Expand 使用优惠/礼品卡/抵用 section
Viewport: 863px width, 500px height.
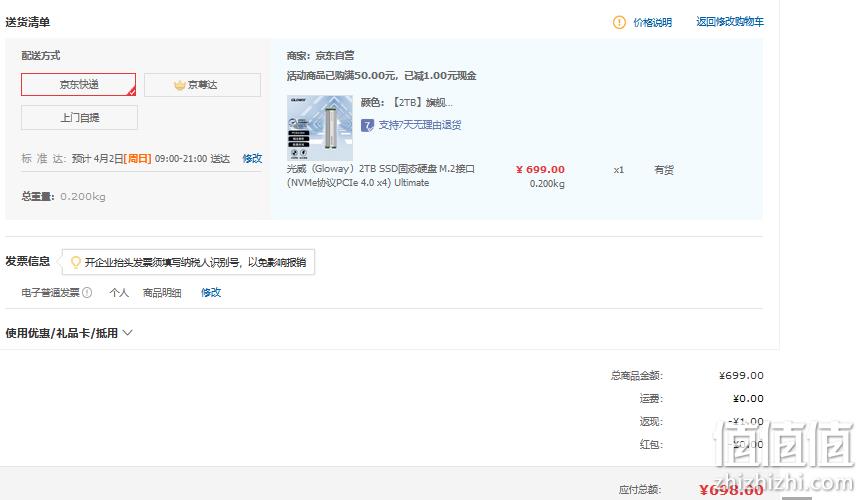tap(69, 333)
